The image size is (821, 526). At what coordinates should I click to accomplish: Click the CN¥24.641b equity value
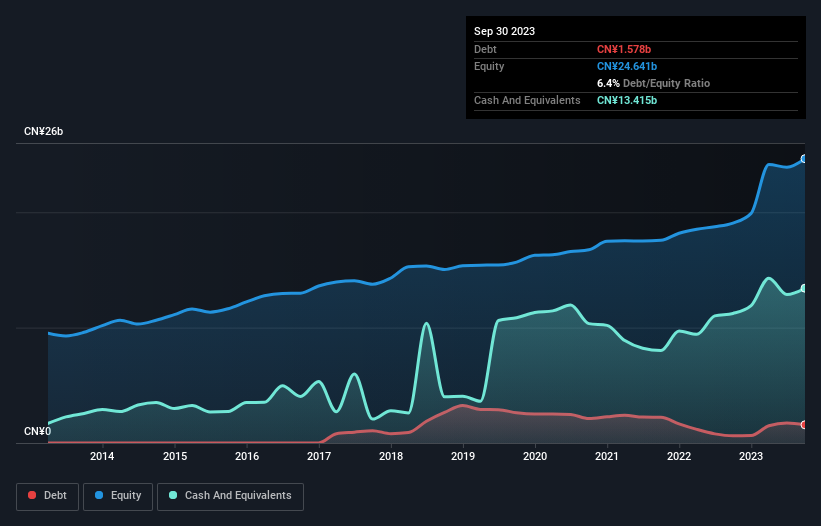click(x=627, y=66)
